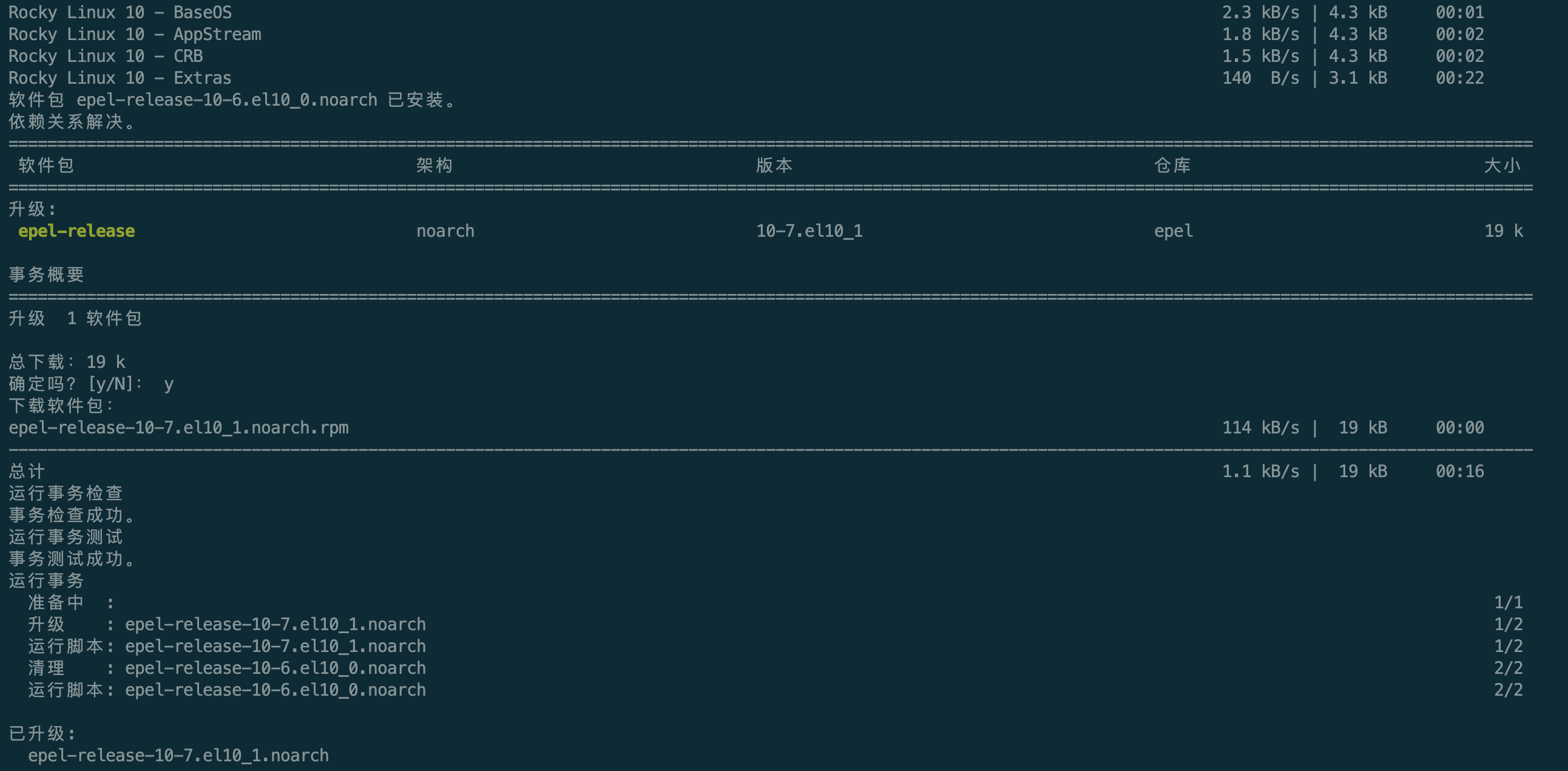Image resolution: width=1568 pixels, height=771 pixels.
Task: Click the 大小 column header
Action: tap(1504, 165)
